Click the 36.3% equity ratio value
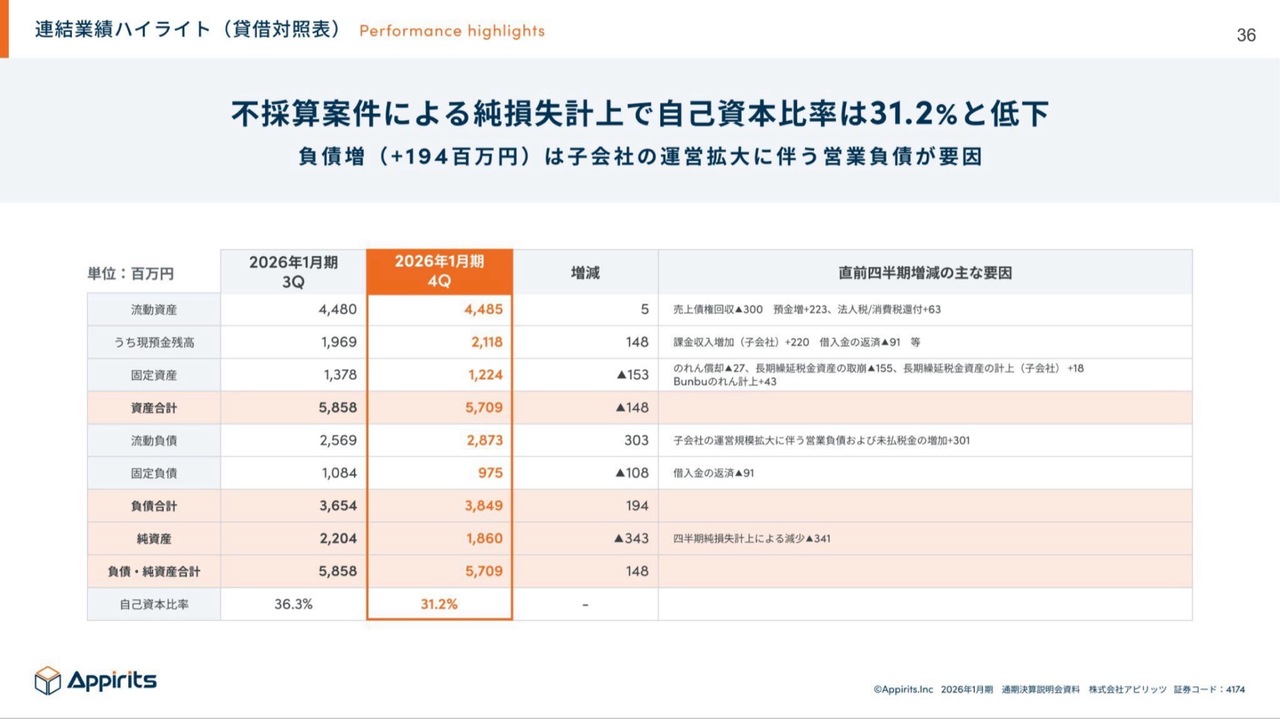 293,604
